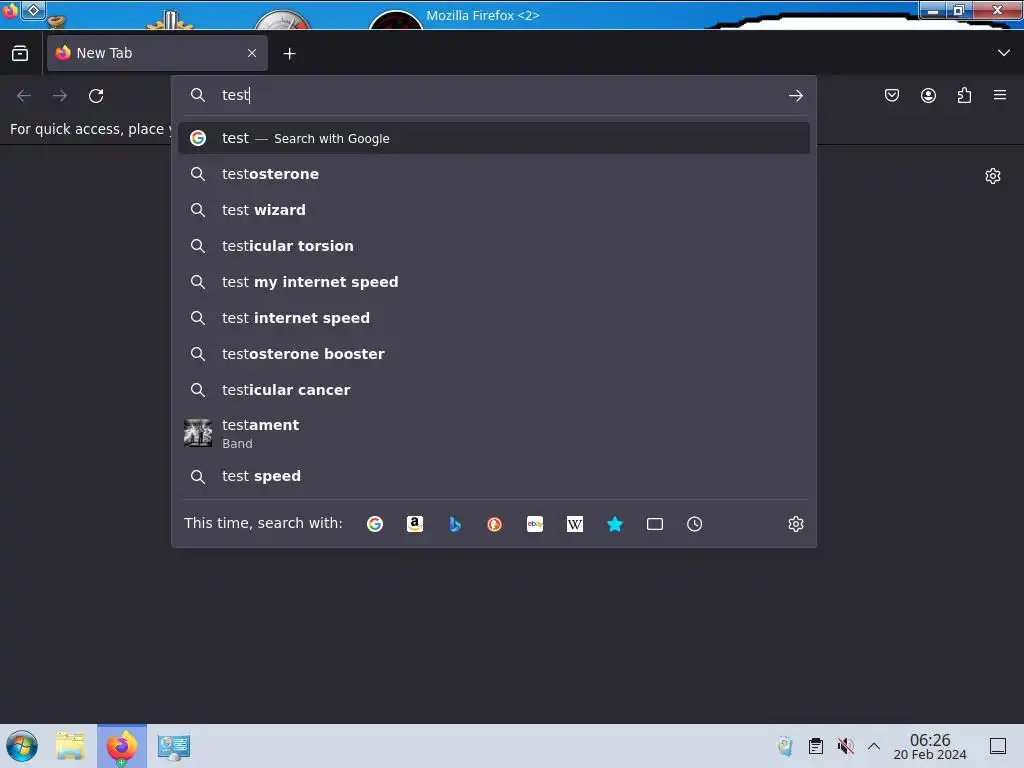Search in history clock icon
The width and height of the screenshot is (1024, 768).
695,524
